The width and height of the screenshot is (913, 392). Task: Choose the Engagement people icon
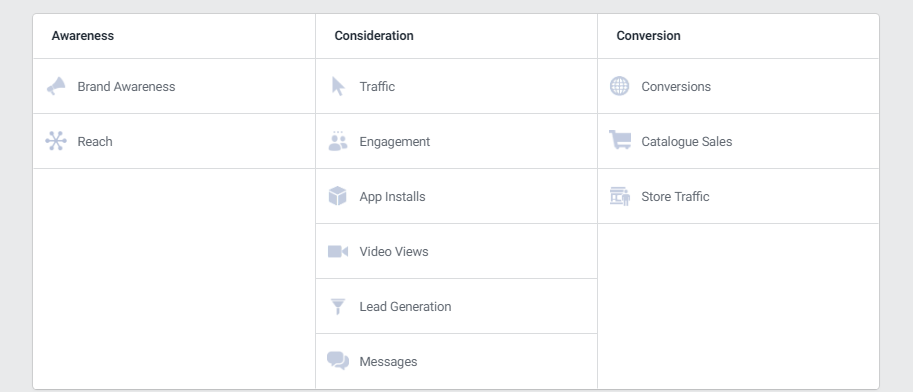click(x=338, y=142)
